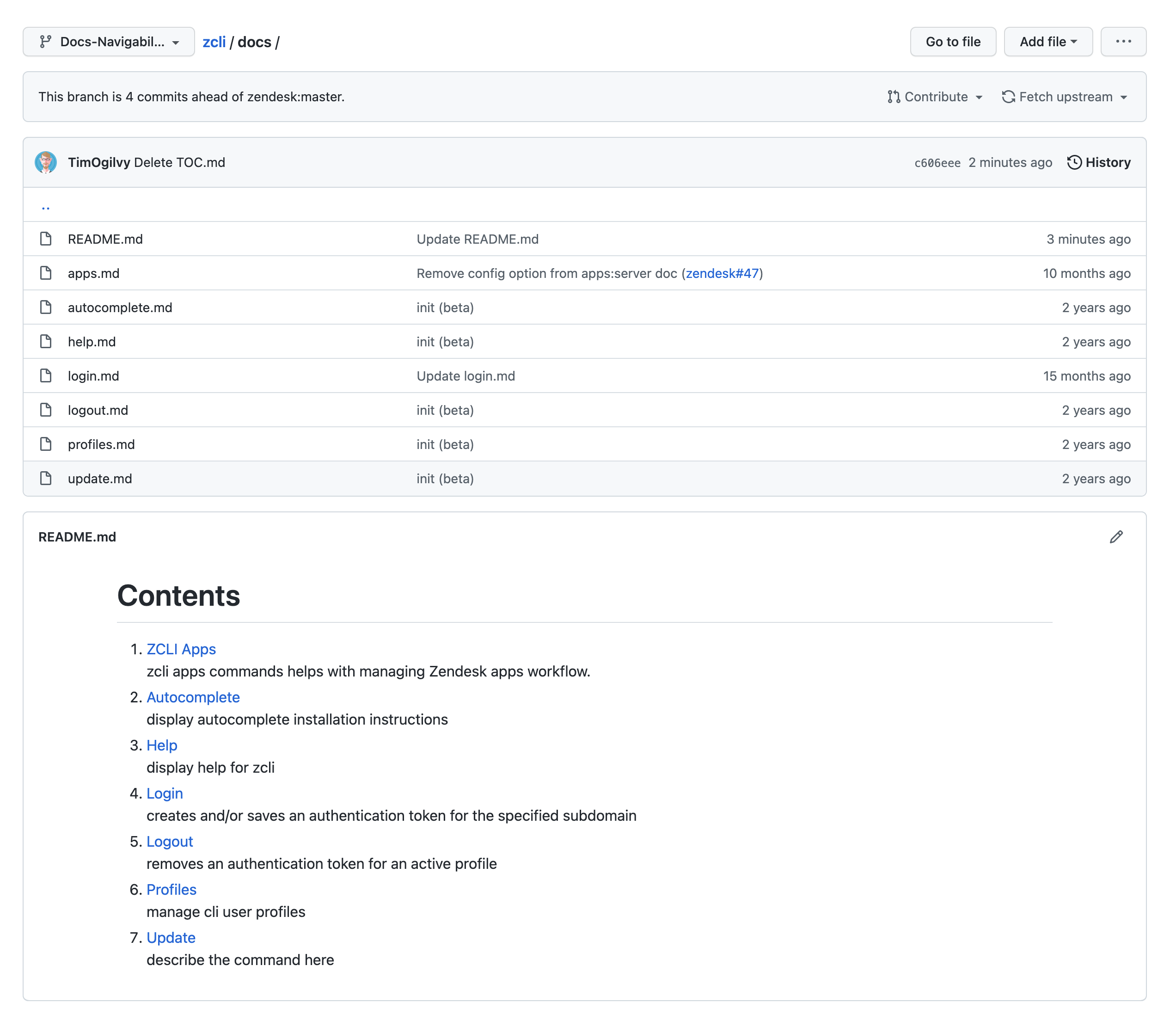Click the Go to file button
This screenshot has width=1176, height=1021.
click(x=953, y=42)
